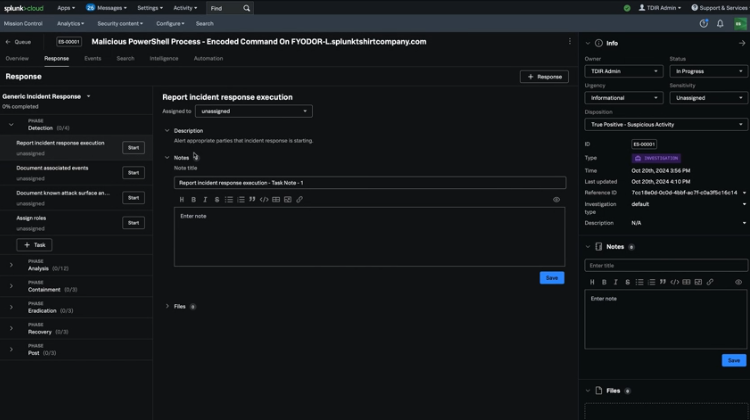Toggle Italic in sidebar Notes toolbar
The image size is (750, 420).
pyautogui.click(x=616, y=282)
